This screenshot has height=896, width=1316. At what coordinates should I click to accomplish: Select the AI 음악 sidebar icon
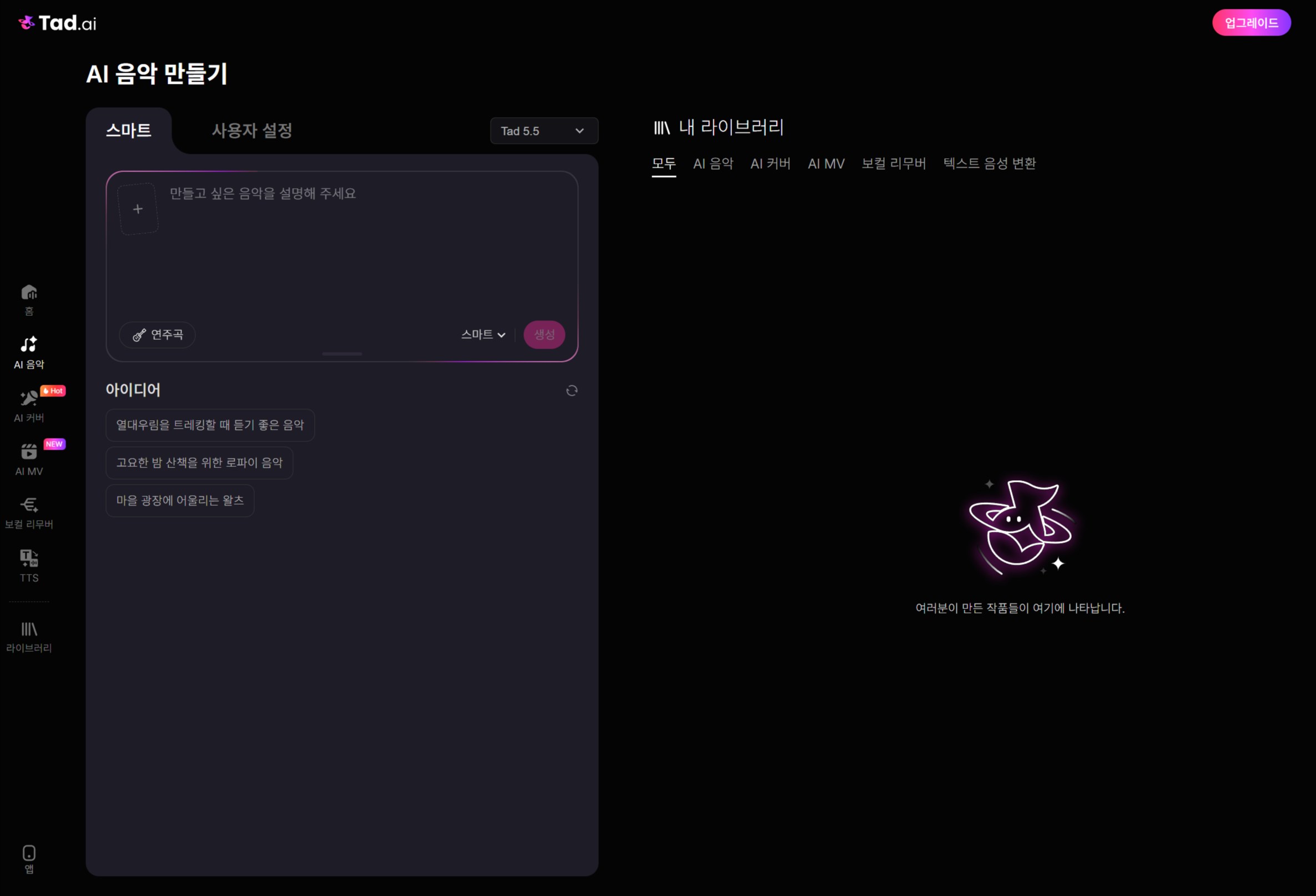(x=29, y=353)
